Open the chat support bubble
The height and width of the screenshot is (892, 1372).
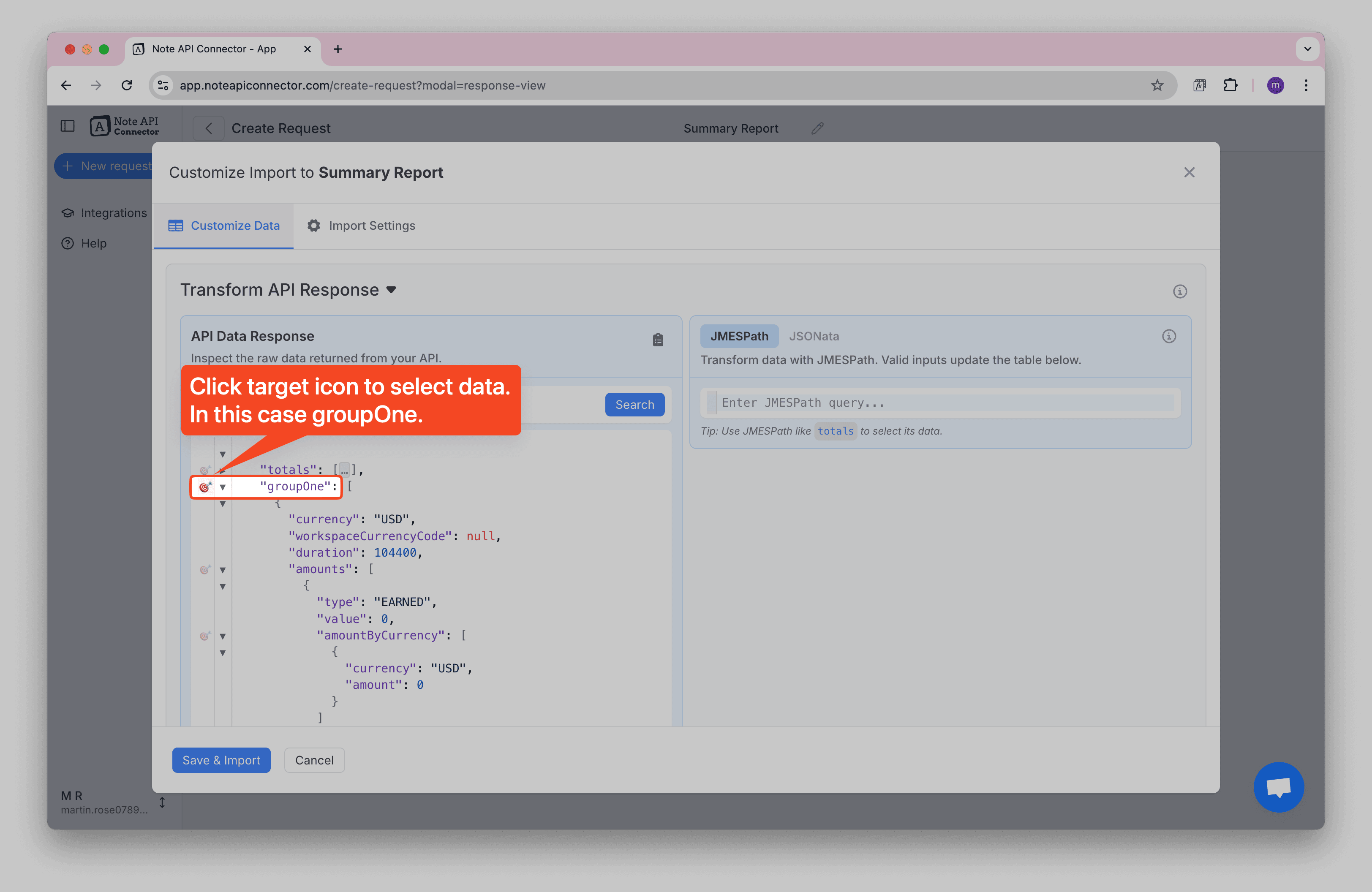(x=1278, y=786)
